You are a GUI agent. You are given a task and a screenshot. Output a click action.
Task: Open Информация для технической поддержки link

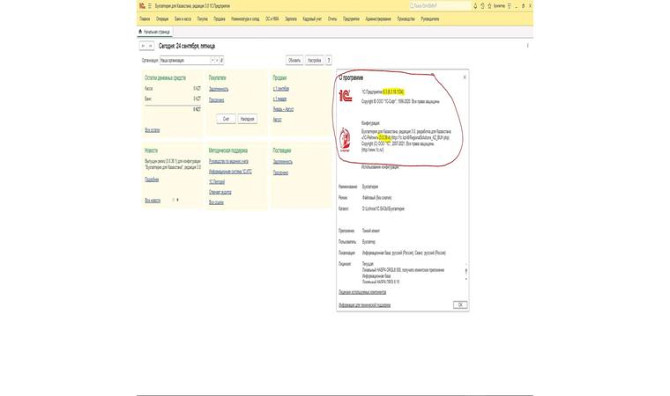point(364,305)
